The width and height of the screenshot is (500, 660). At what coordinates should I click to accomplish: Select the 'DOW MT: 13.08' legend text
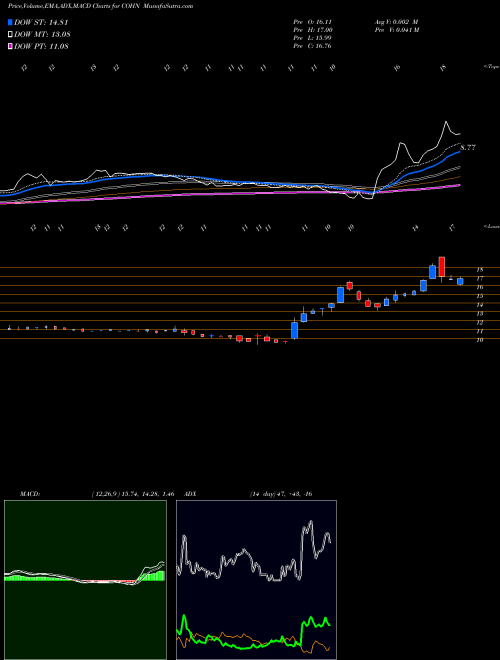(41, 35)
